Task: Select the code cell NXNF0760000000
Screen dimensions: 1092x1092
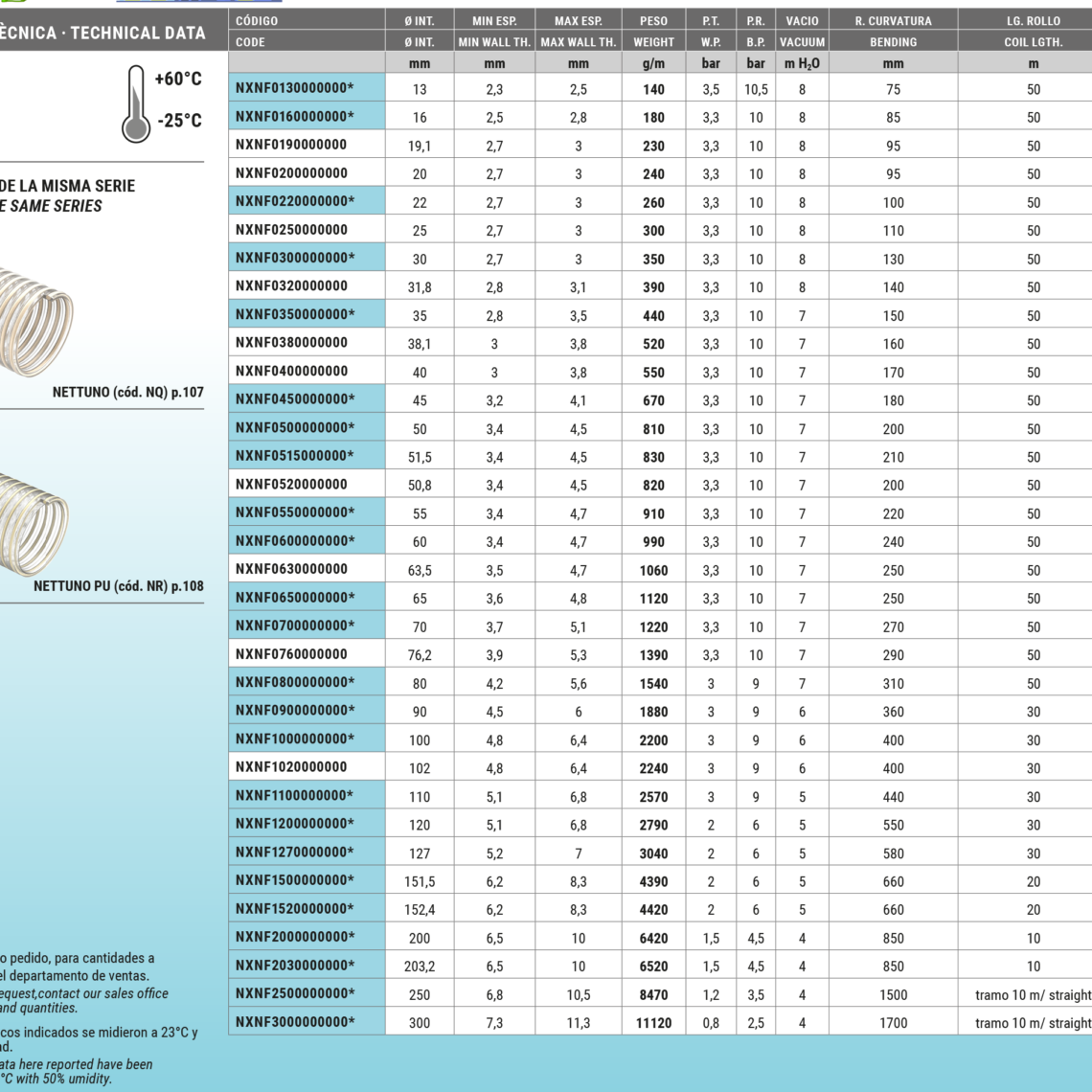Action: coord(291,654)
